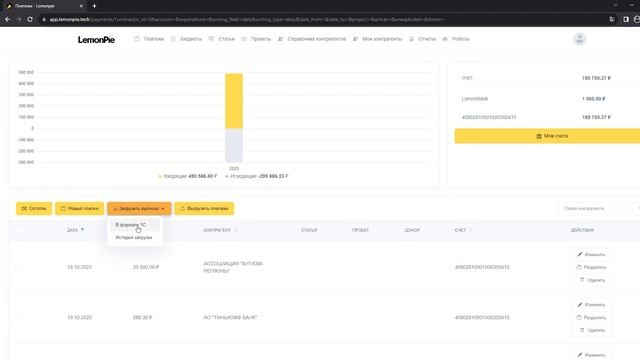
Task: Go to the Проекты section
Action: point(256,39)
